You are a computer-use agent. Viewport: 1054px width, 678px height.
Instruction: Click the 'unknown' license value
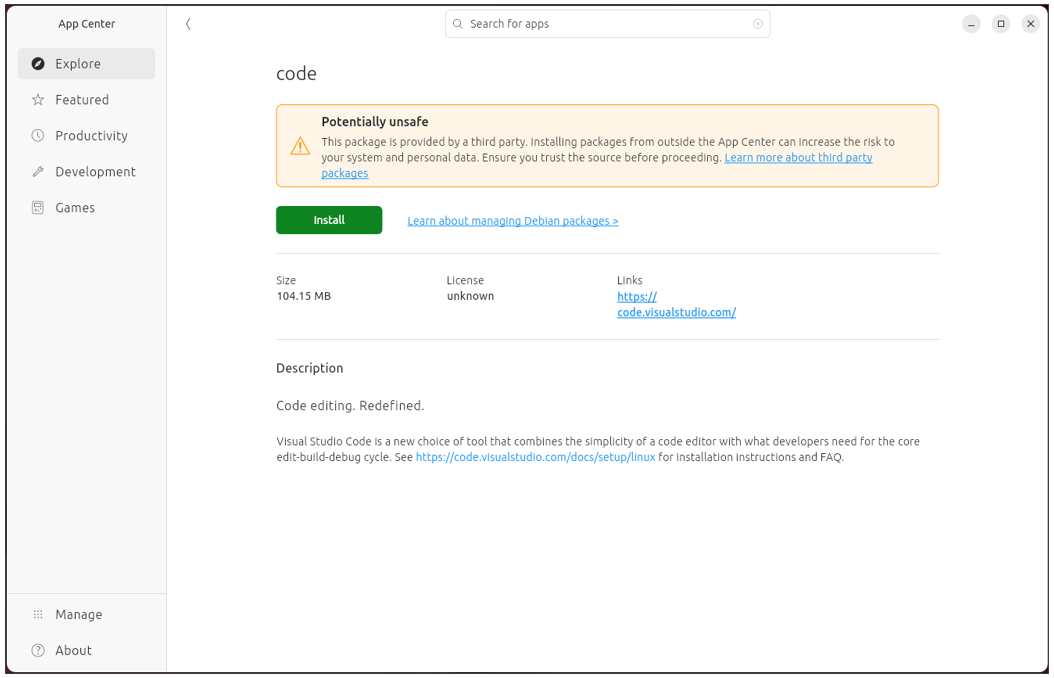click(471, 296)
